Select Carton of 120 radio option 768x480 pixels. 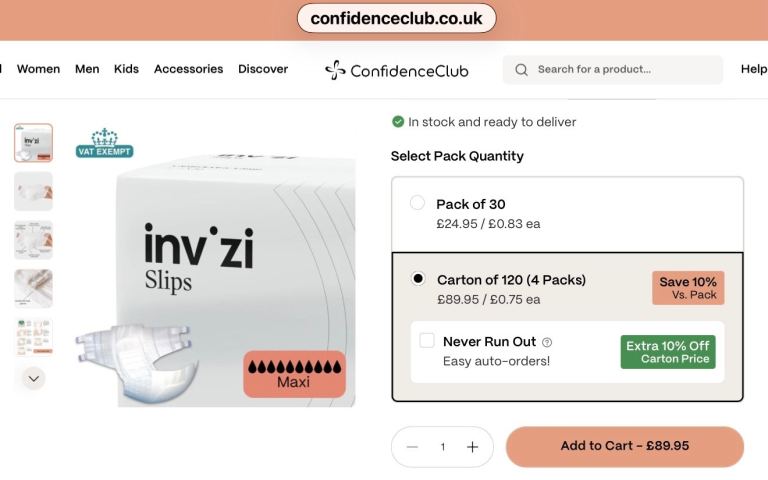point(418,278)
